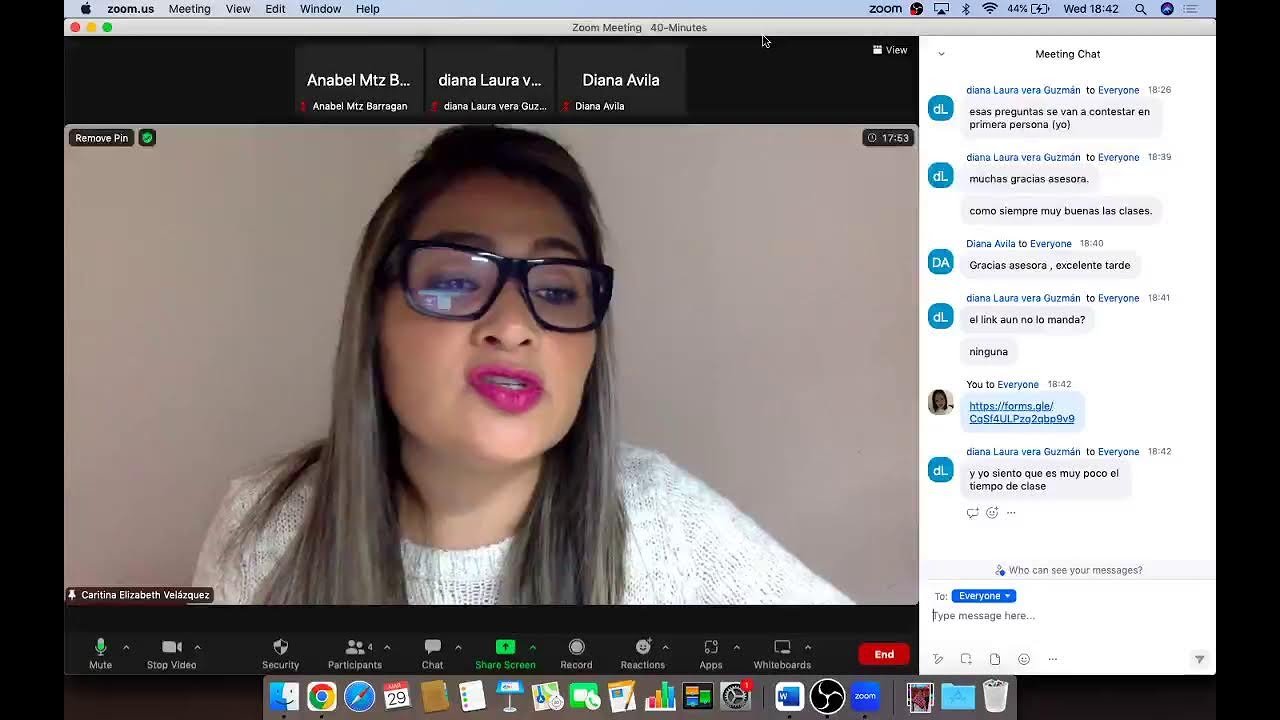Open the Meeting menu in menu bar

[189, 9]
